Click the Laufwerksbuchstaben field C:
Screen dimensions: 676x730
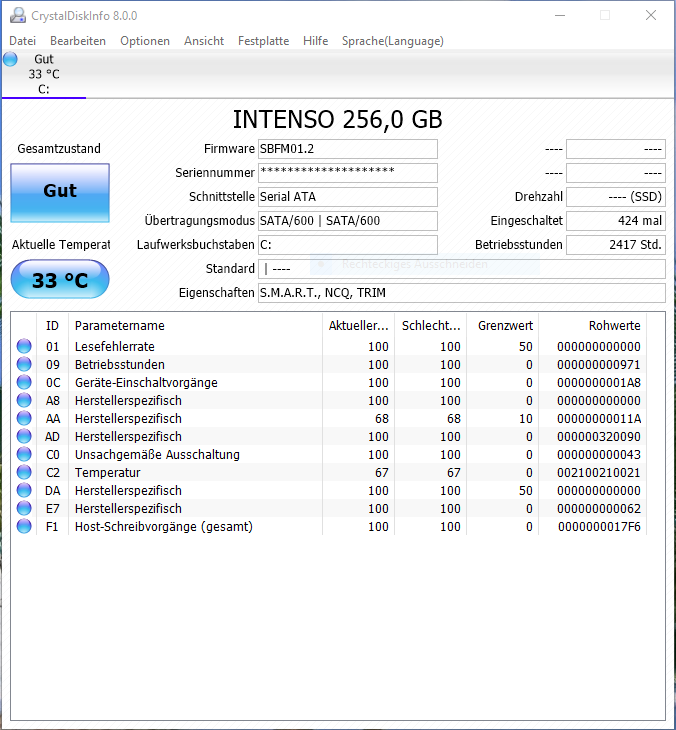[348, 245]
